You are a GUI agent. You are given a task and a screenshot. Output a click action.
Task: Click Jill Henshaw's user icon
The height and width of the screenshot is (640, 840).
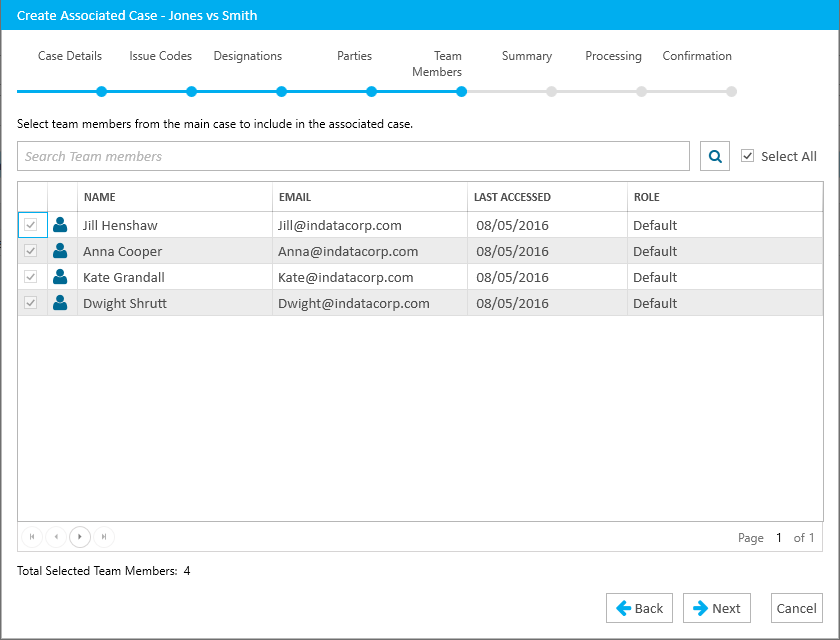tap(61, 225)
